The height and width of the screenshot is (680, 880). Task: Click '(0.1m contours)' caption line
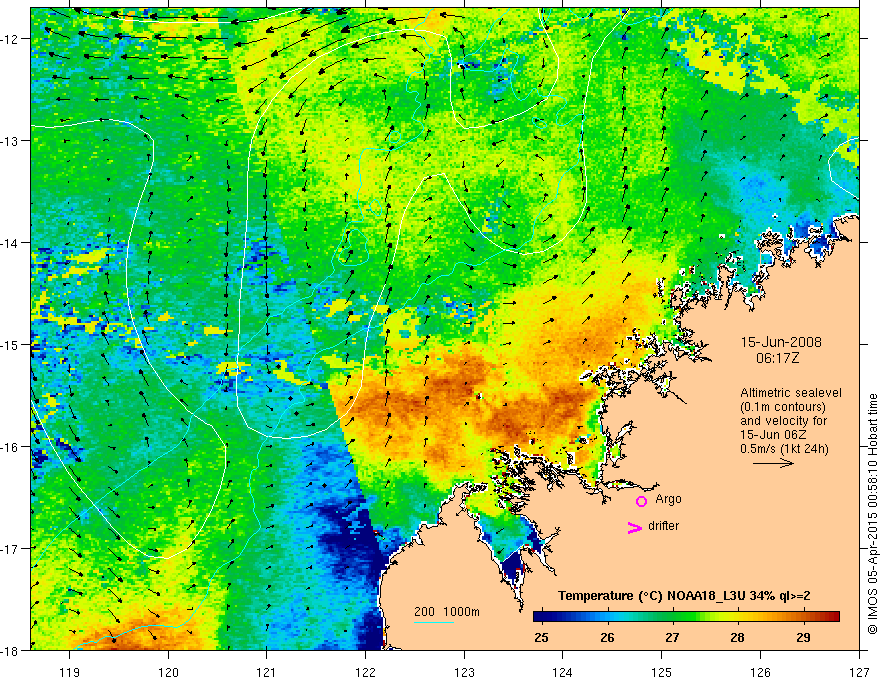click(x=783, y=407)
